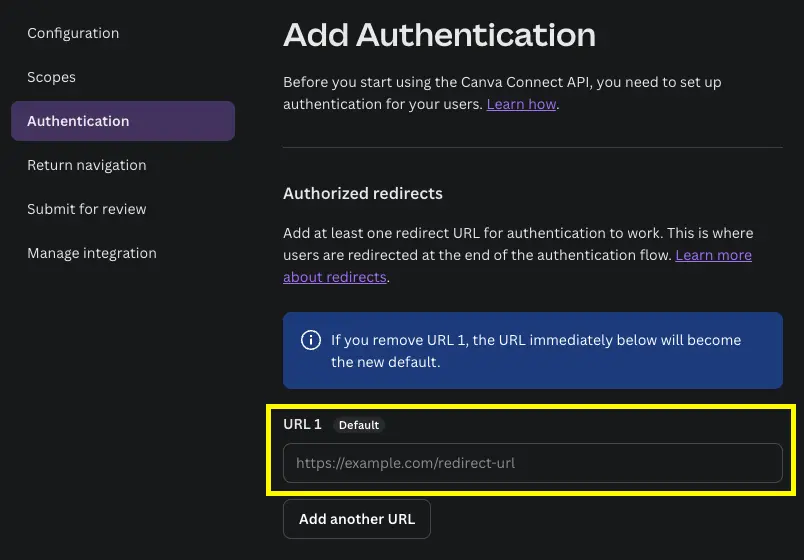The width and height of the screenshot is (804, 560).
Task: Open the Manage integration page
Action: click(92, 253)
